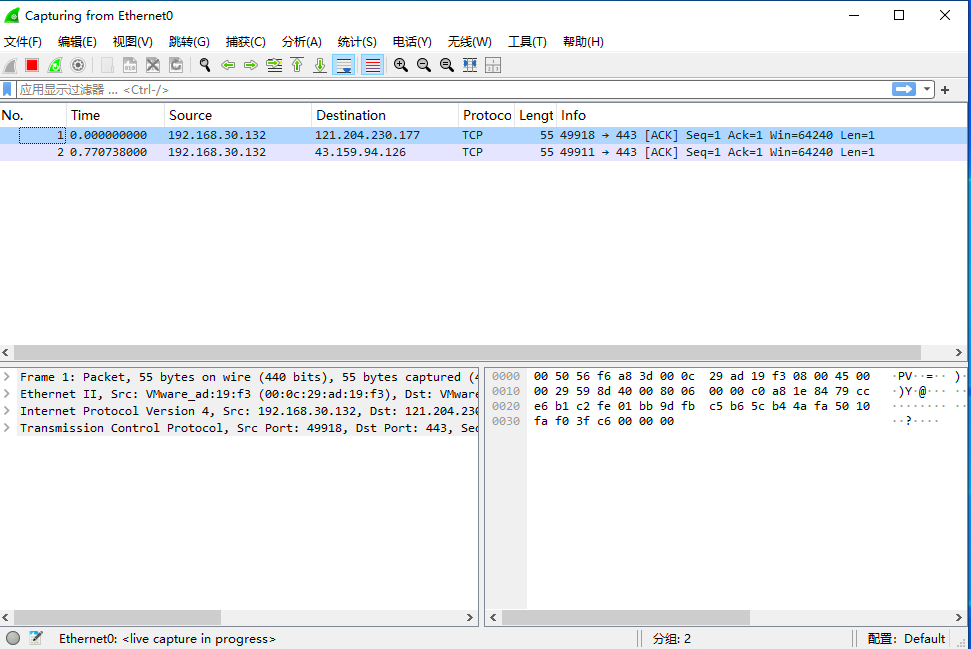Zoom in on packet list text
This screenshot has height=649, width=971.
click(x=401, y=65)
